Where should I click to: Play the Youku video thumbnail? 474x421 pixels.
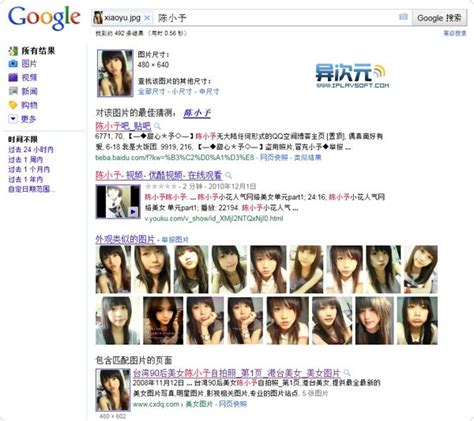[118, 202]
